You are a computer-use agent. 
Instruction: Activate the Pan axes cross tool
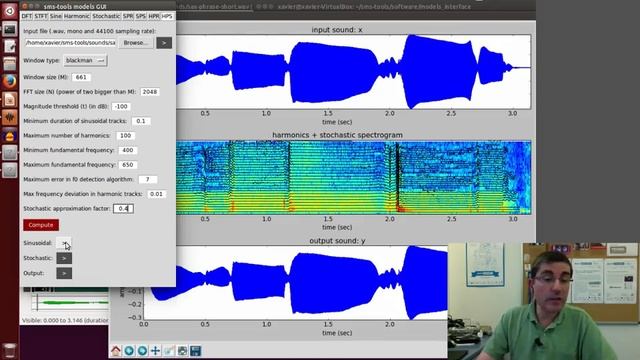pos(156,351)
